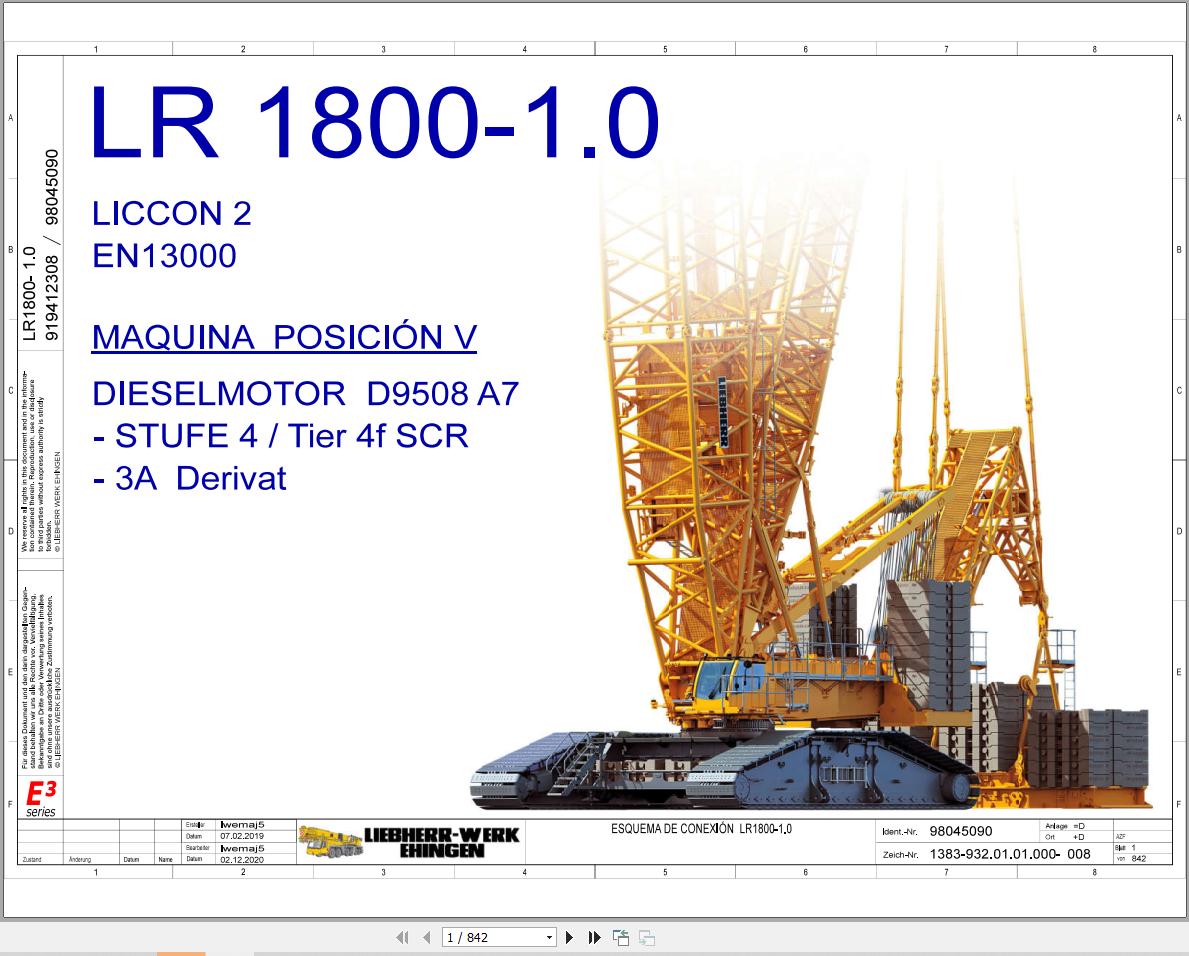1189x956 pixels.
Task: Click the MAQUINA POSICIÓN V underlined heading
Action: tap(284, 337)
